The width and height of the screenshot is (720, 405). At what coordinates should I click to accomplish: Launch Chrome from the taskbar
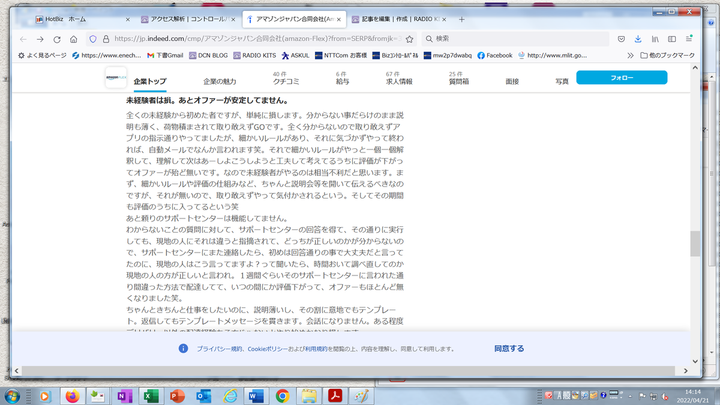pyautogui.click(x=282, y=395)
